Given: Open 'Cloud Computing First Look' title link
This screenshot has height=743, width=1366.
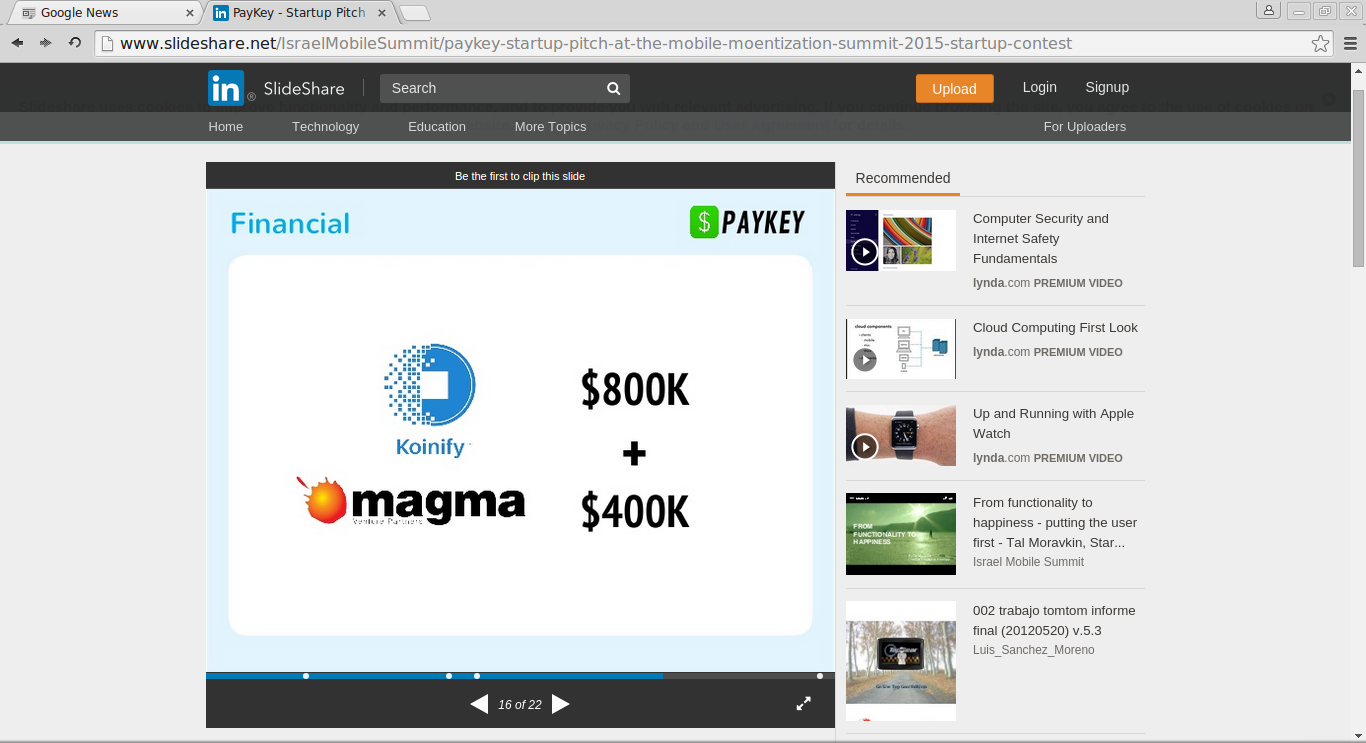Looking at the screenshot, I should [x=1055, y=328].
